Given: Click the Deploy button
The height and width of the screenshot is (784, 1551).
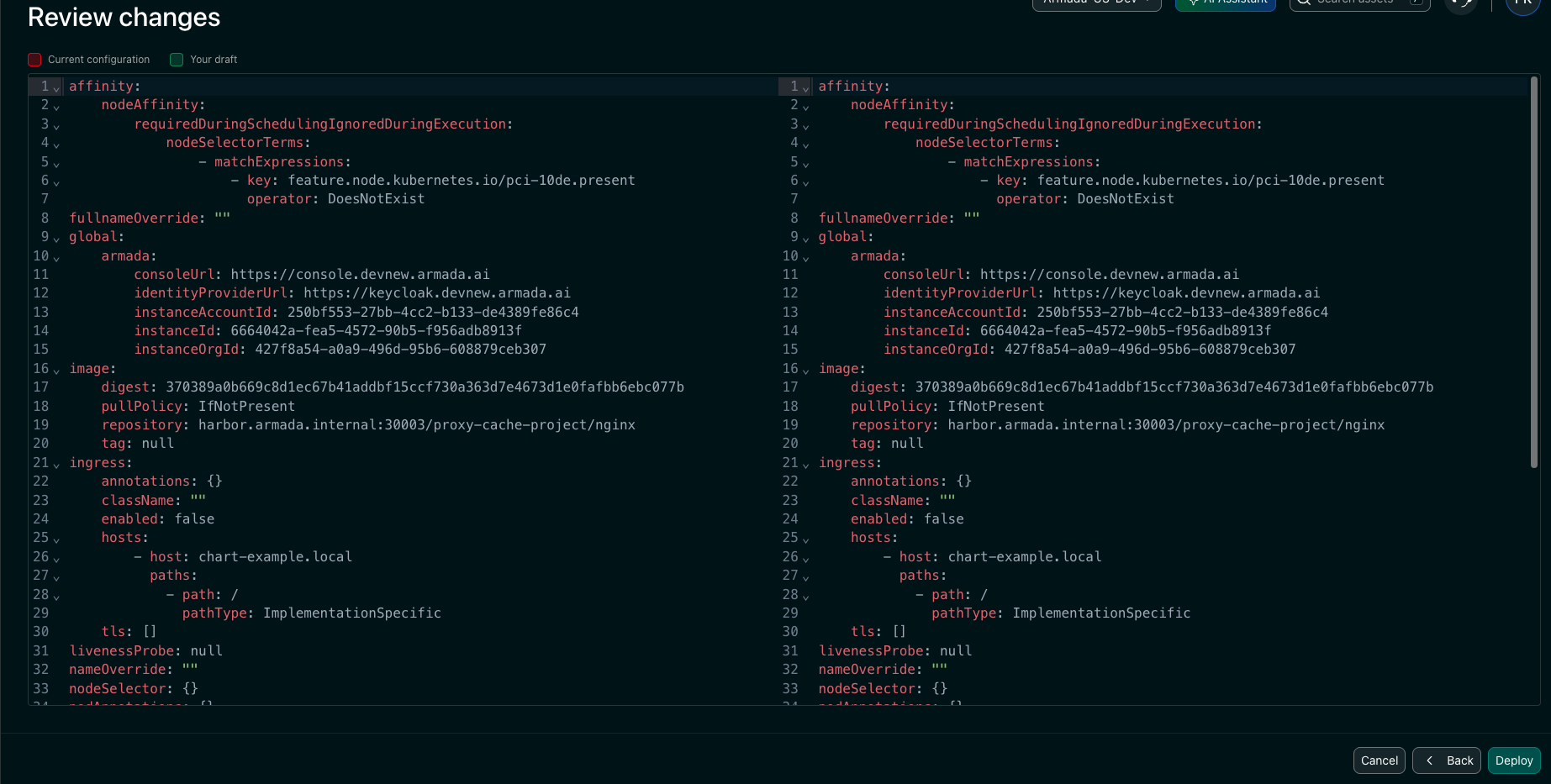Looking at the screenshot, I should coord(1514,760).
